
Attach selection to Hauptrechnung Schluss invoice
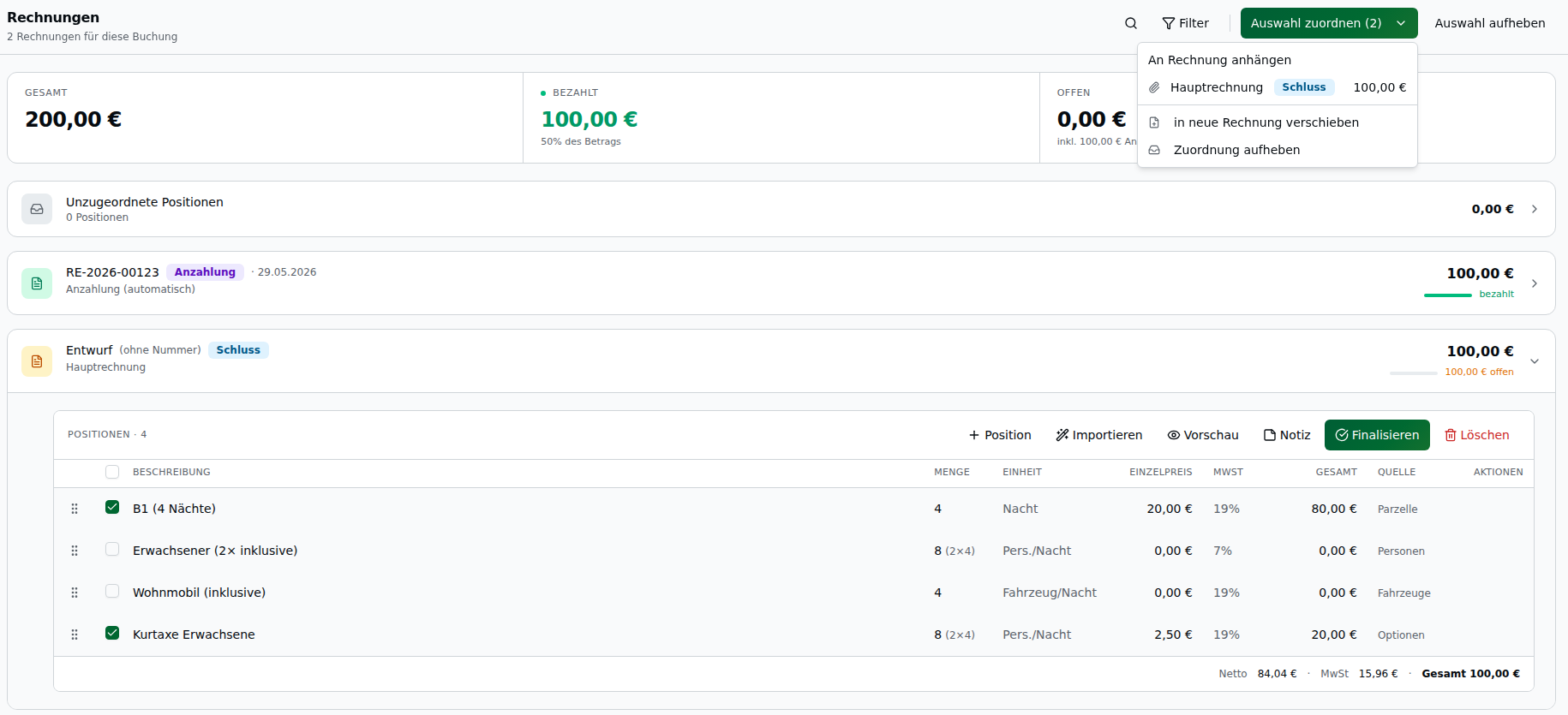[1278, 87]
